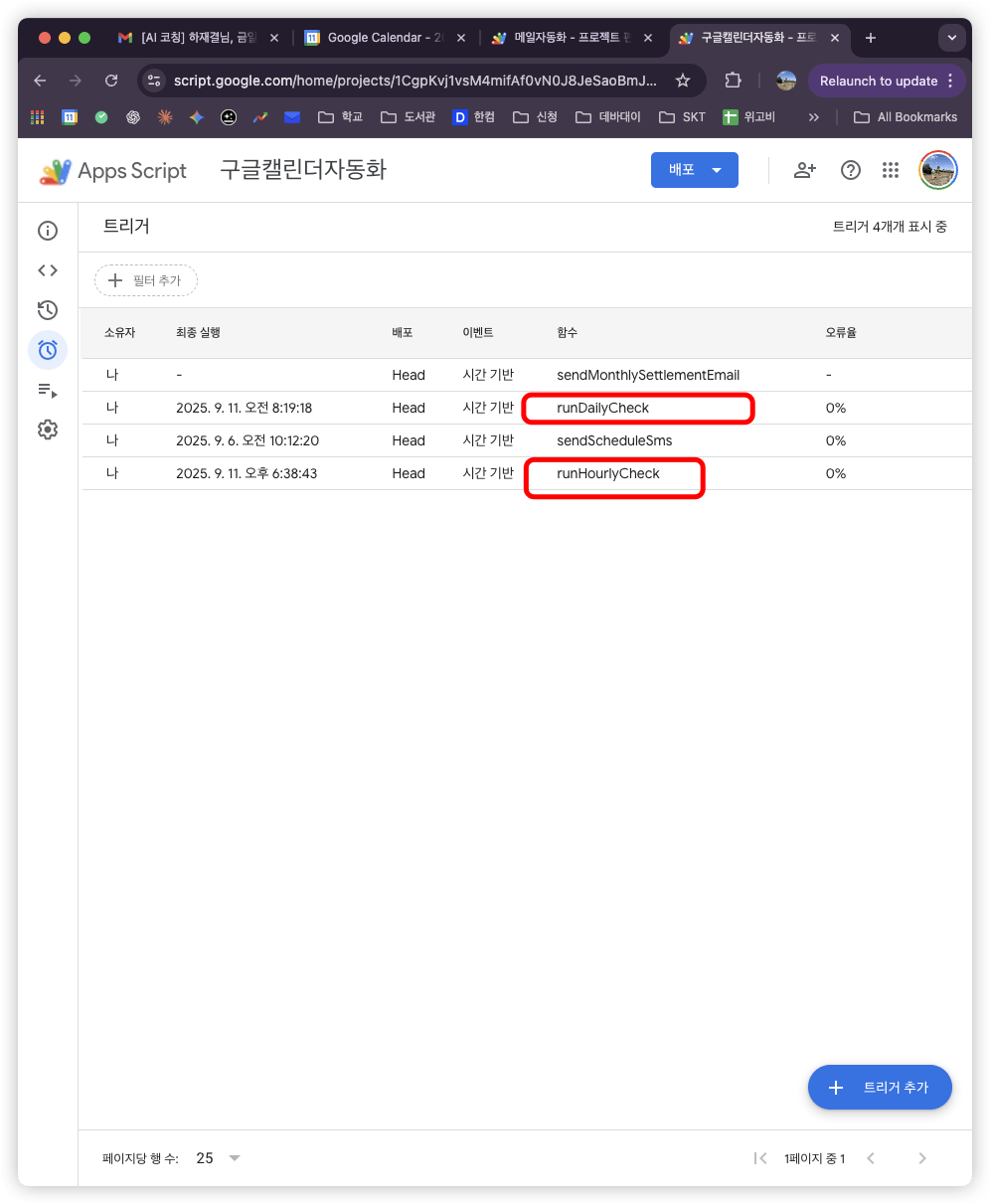Click the 최종 실행 column header
990x1204 pixels.
[x=198, y=332]
